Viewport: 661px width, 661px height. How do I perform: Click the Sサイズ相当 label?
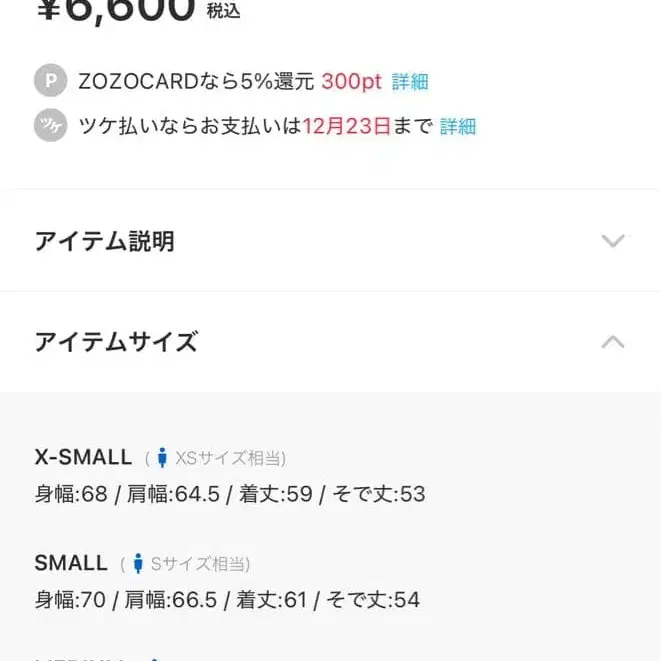(200, 564)
